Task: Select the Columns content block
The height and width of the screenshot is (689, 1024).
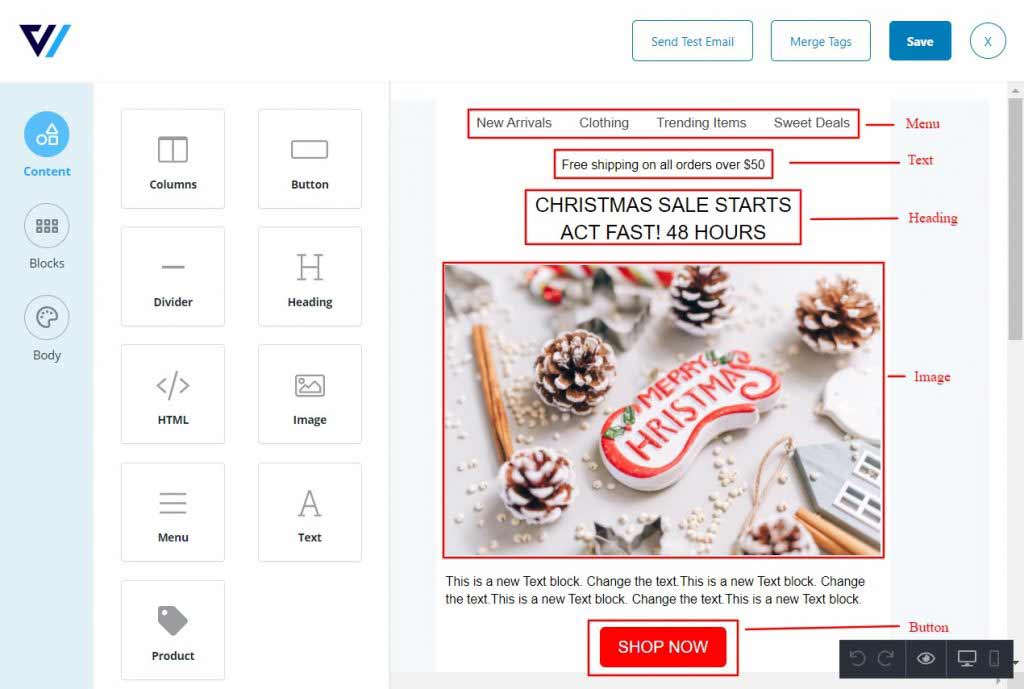Action: 172,159
